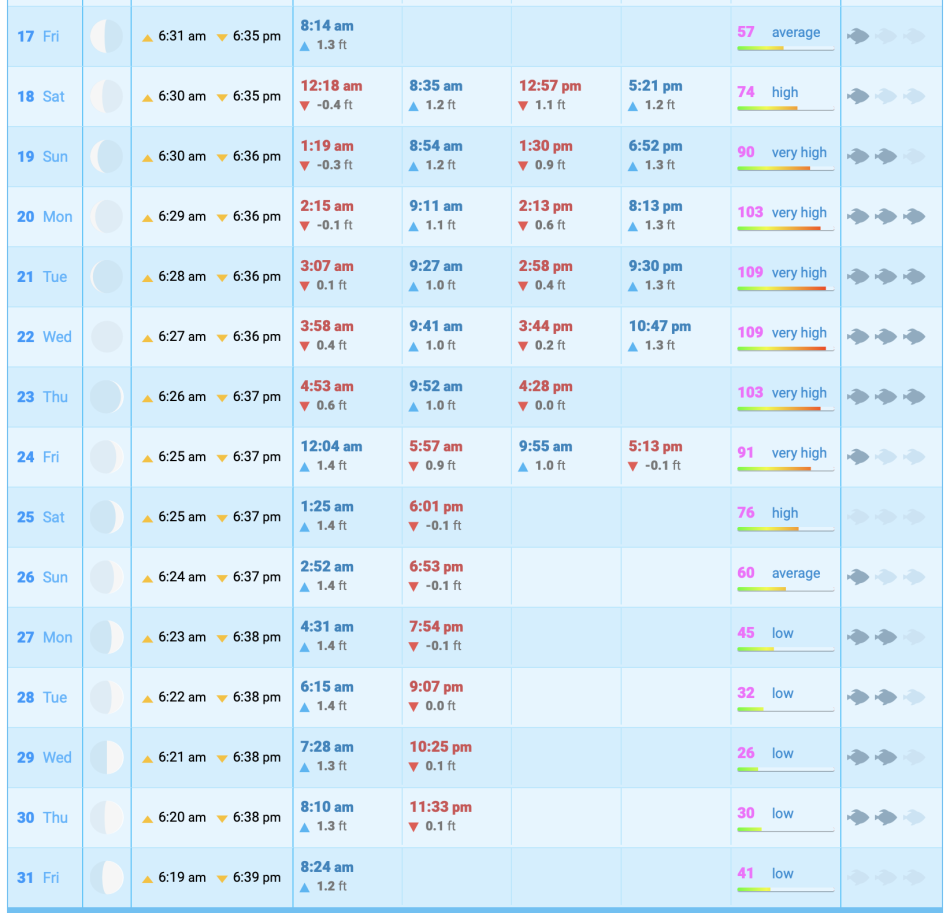Click the high tide arrow under 10:47 pm
950x913 pixels.
pos(634,346)
